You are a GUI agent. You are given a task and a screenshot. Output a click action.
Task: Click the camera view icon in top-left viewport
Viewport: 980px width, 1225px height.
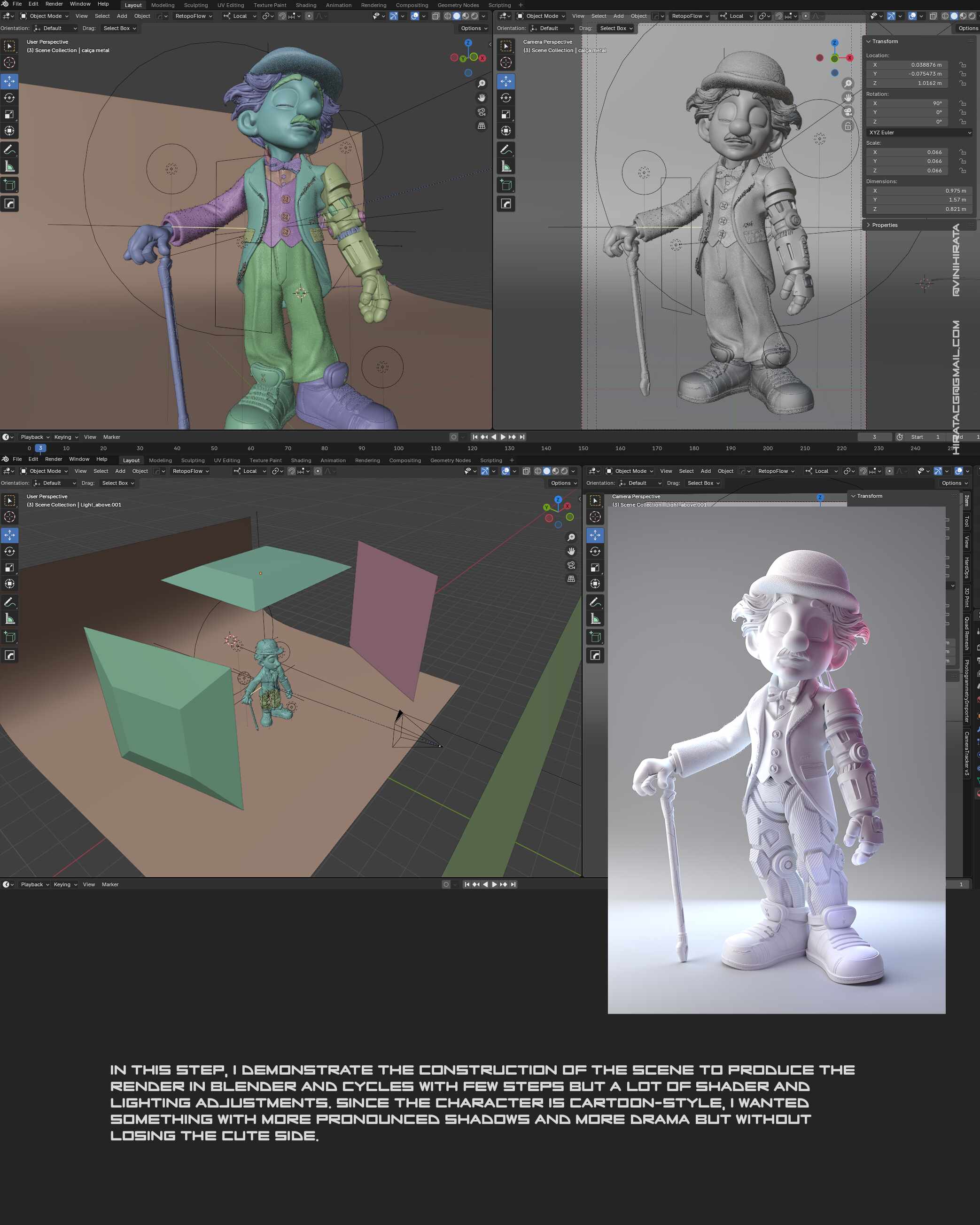pos(481,111)
